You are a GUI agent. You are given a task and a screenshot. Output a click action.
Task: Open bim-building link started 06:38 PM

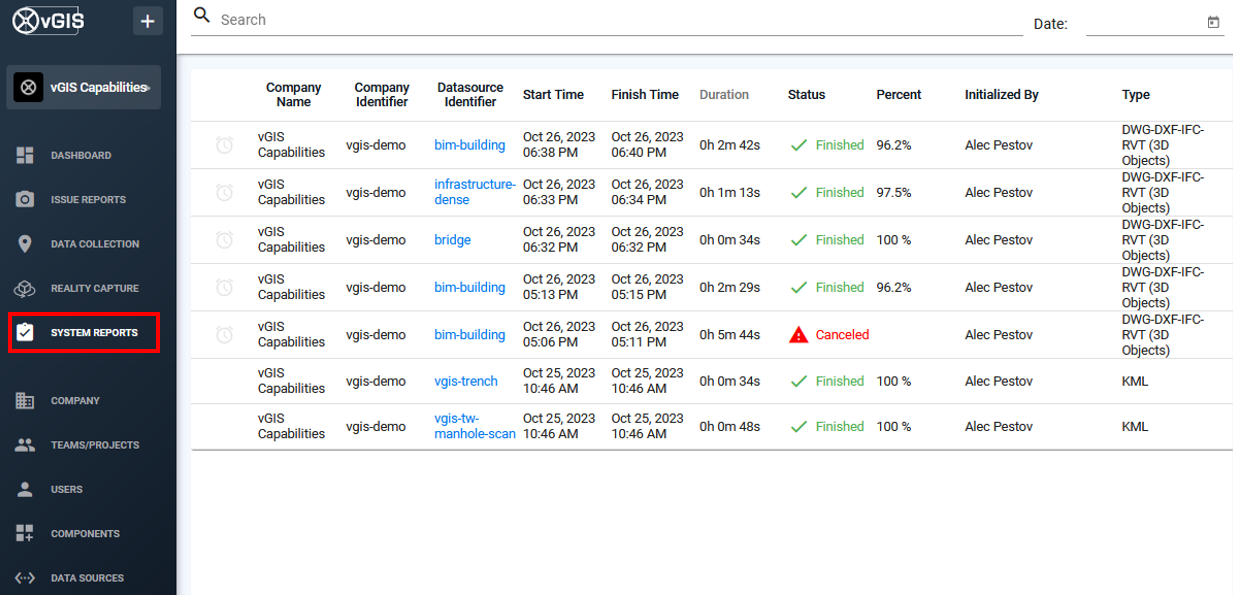point(470,145)
